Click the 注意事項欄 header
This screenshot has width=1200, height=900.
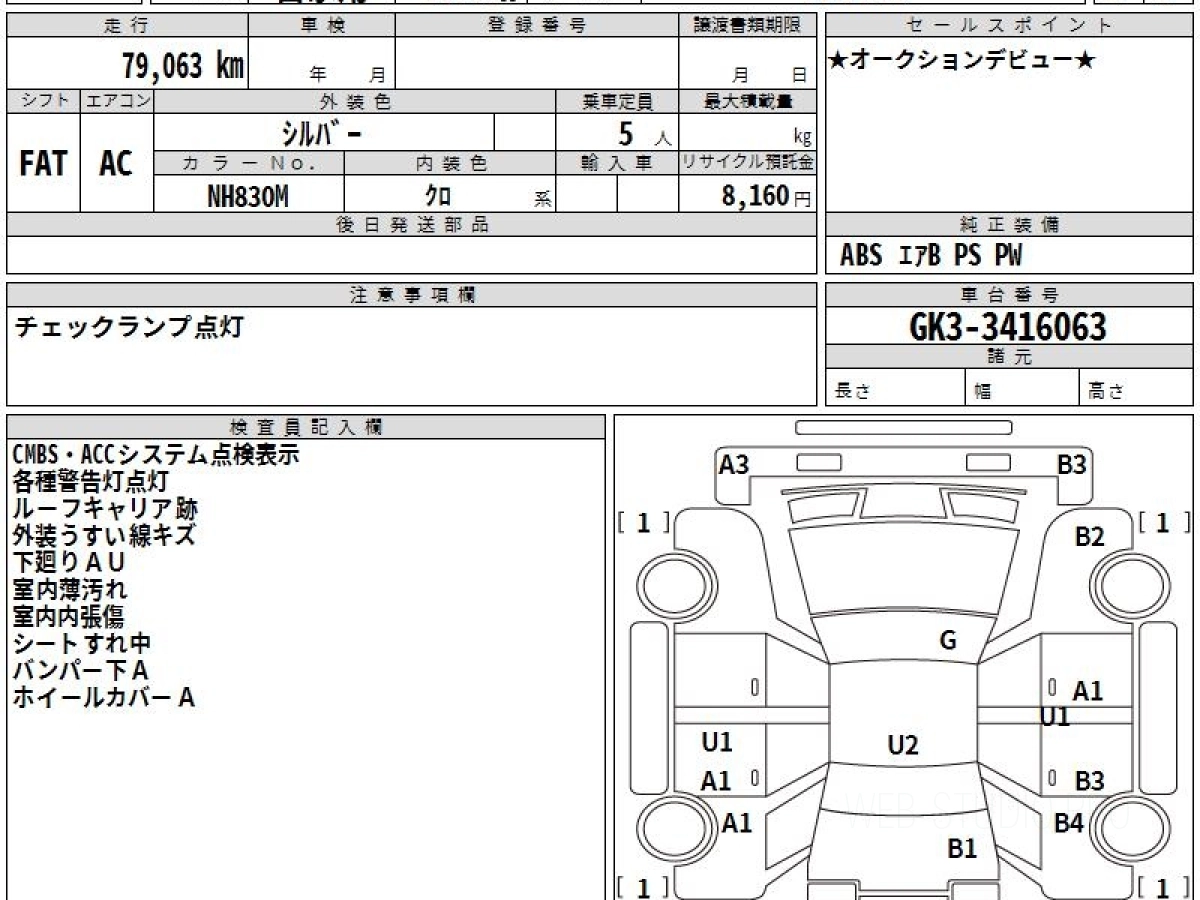point(412,295)
